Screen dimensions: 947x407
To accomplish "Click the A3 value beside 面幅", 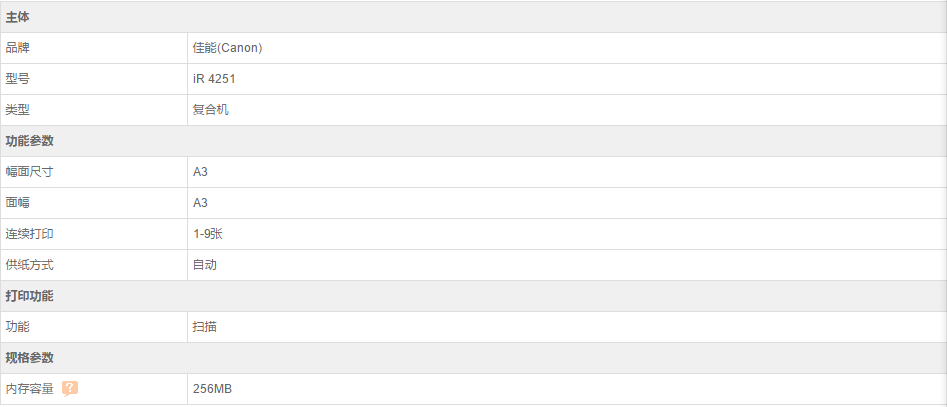I will click(x=200, y=203).
